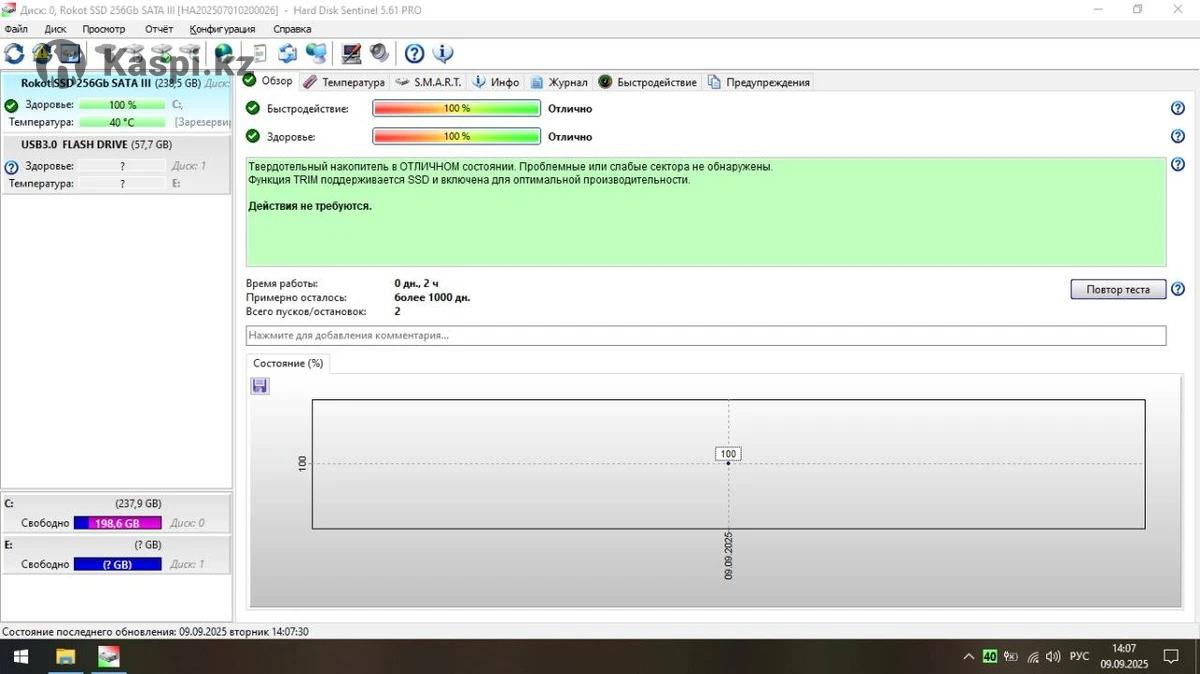Click the comment input field
The image size is (1200, 674).
click(x=705, y=336)
